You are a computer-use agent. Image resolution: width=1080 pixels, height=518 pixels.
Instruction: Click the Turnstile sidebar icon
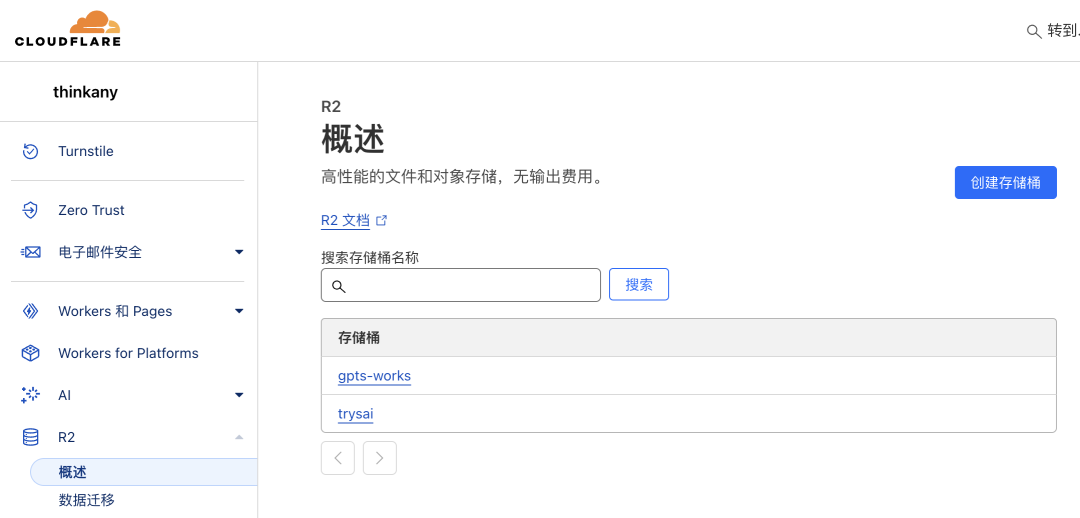pos(30,152)
